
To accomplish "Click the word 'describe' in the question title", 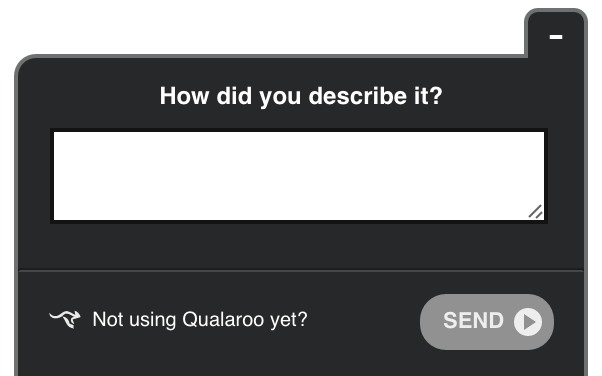I will pyautogui.click(x=357, y=96).
